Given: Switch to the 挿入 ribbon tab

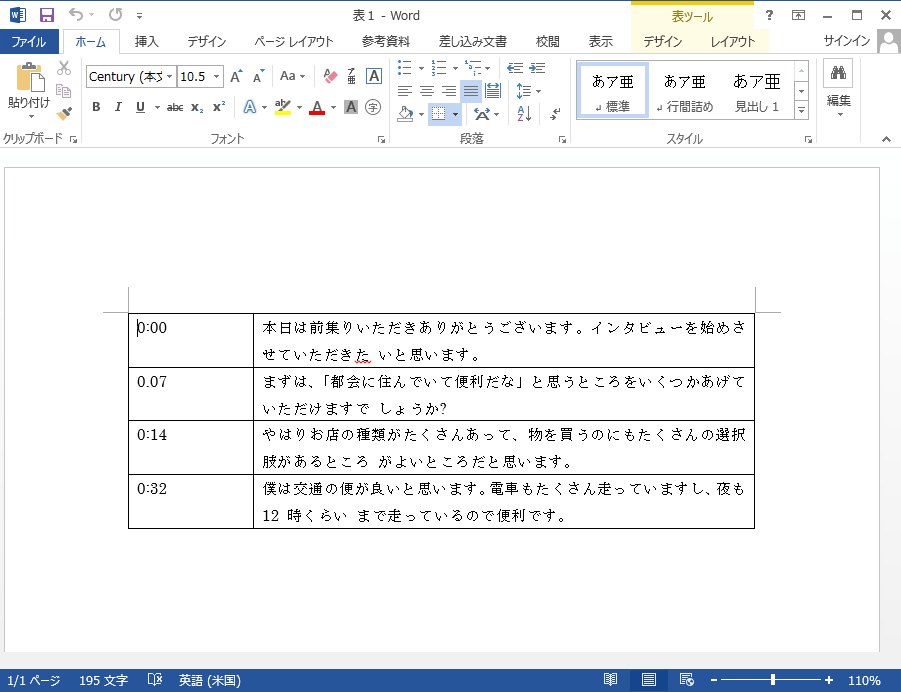Looking at the screenshot, I should (147, 42).
